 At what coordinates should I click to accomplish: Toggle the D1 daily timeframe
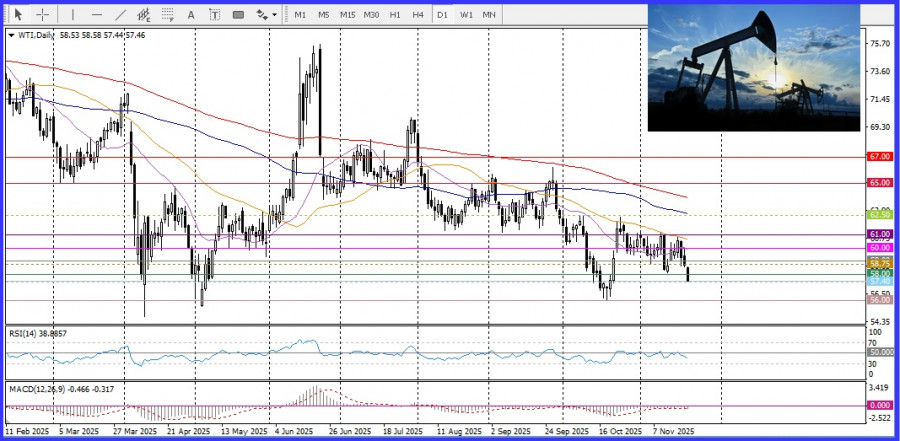(x=442, y=15)
